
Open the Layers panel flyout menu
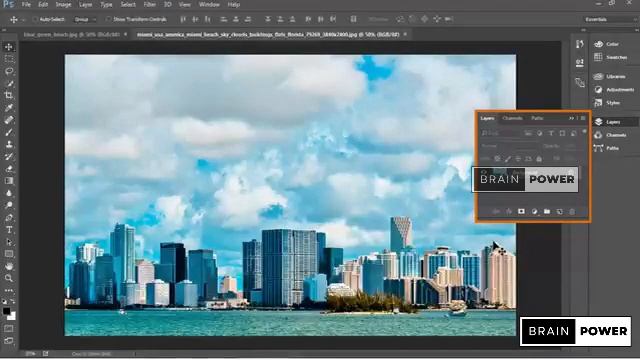[583, 118]
